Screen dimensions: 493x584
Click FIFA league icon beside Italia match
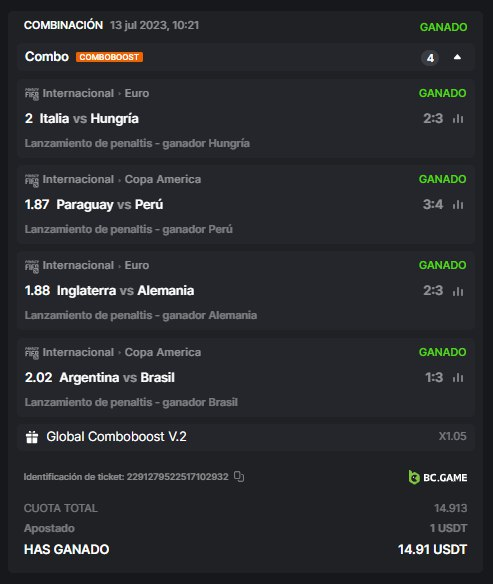click(x=32, y=94)
